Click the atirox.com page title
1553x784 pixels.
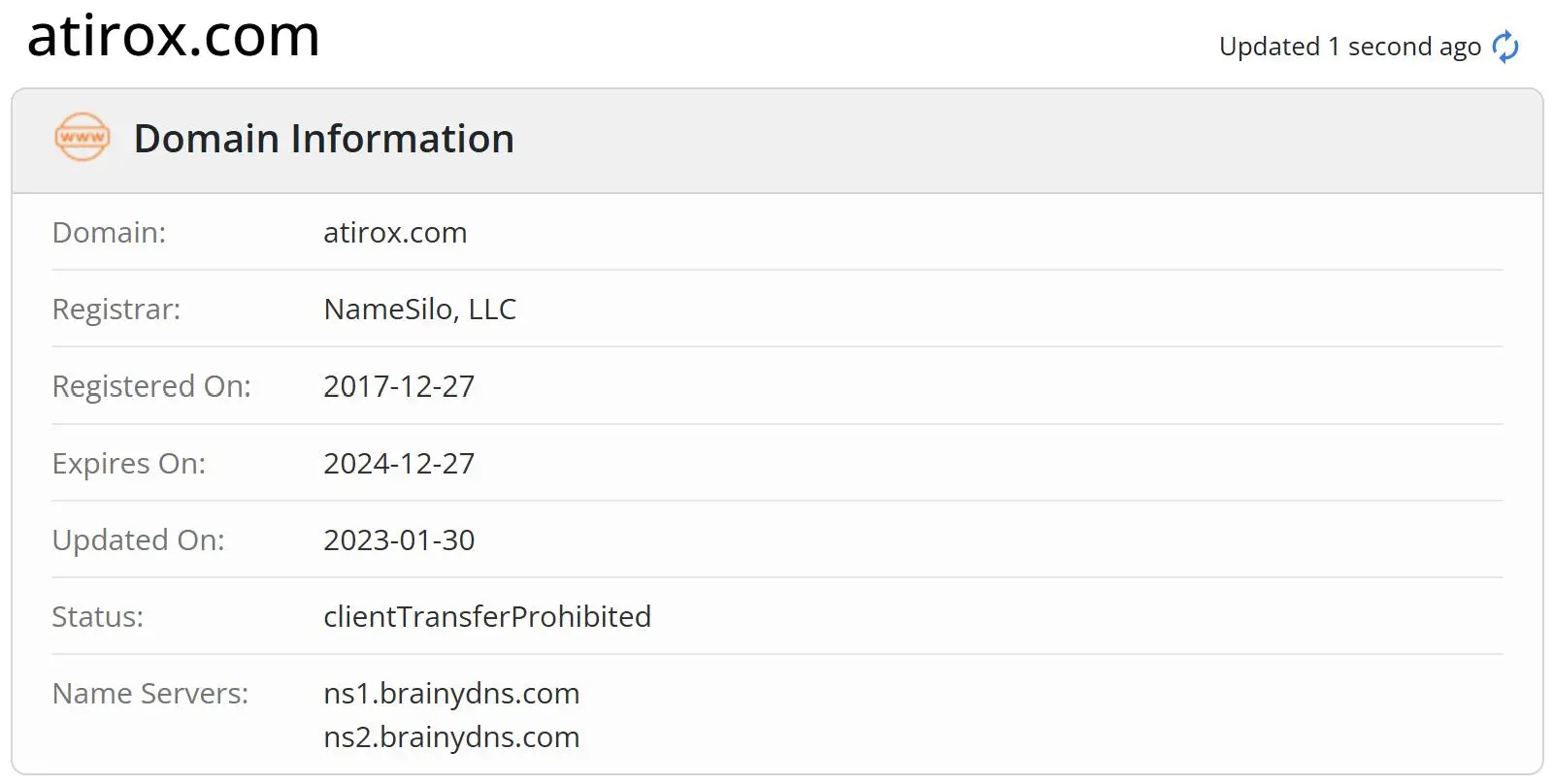[x=174, y=37]
